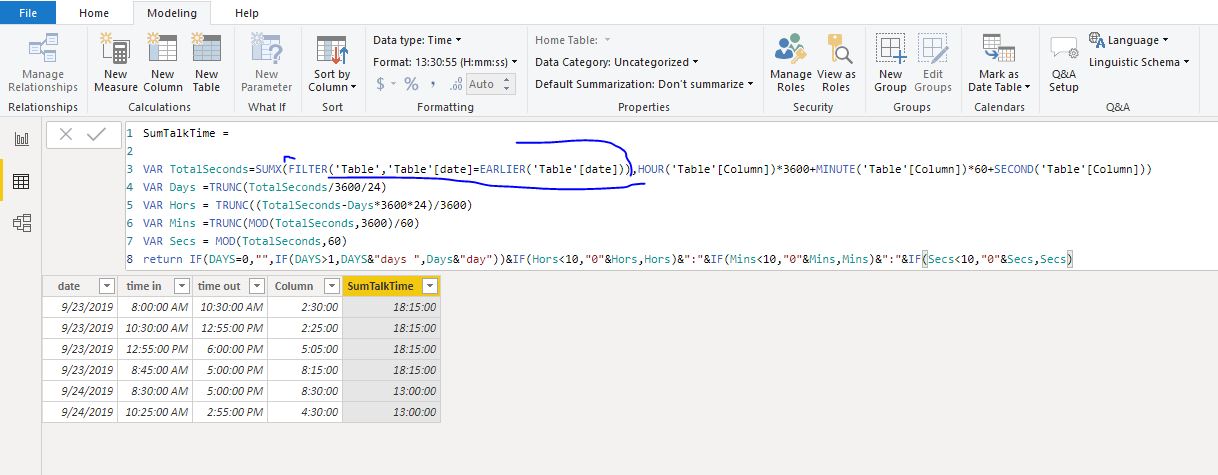The image size is (1218, 475).
Task: Open the Help ribbon tab
Action: click(x=247, y=13)
